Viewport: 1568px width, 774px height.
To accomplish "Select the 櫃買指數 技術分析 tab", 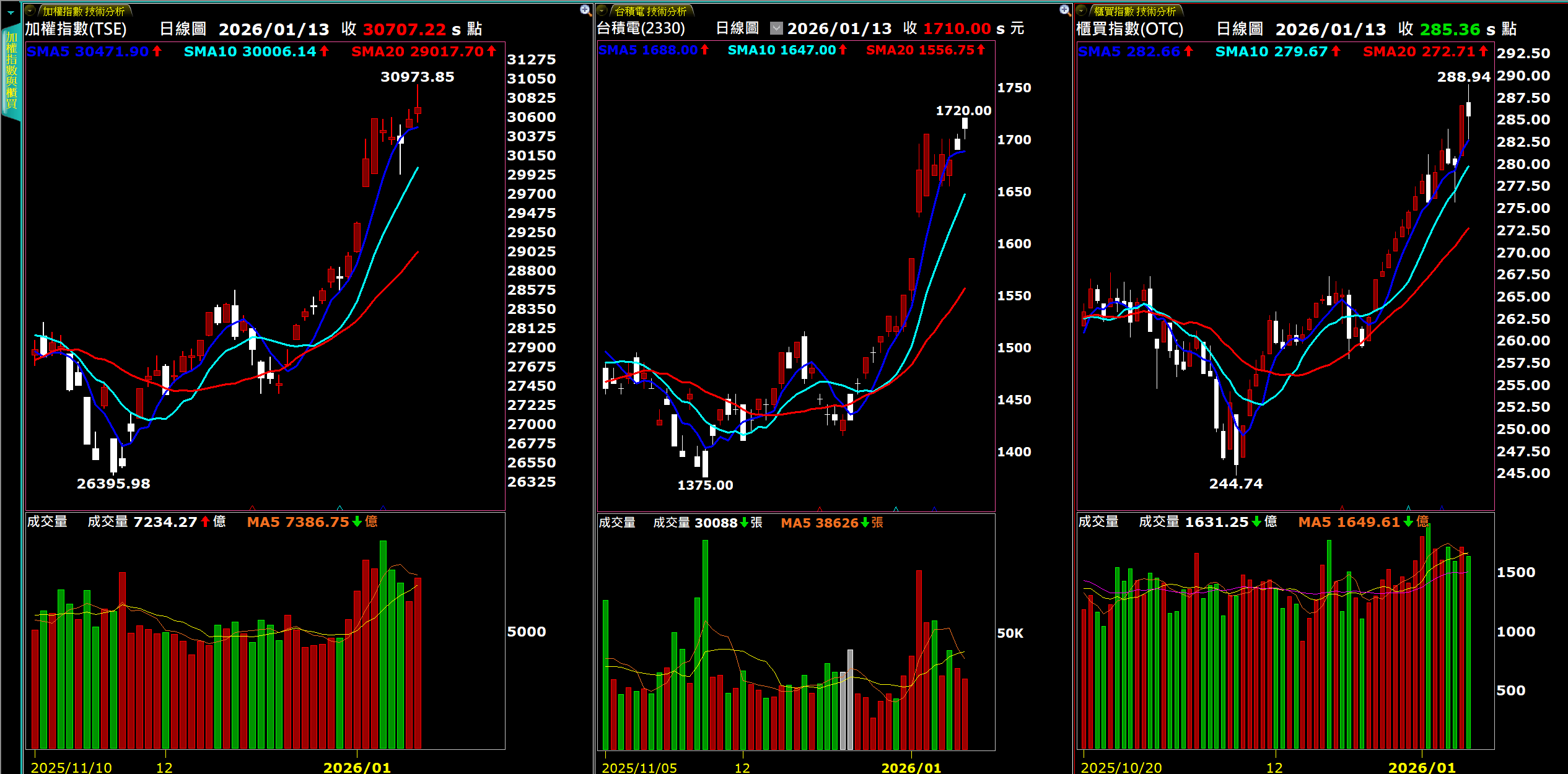I will [1134, 11].
